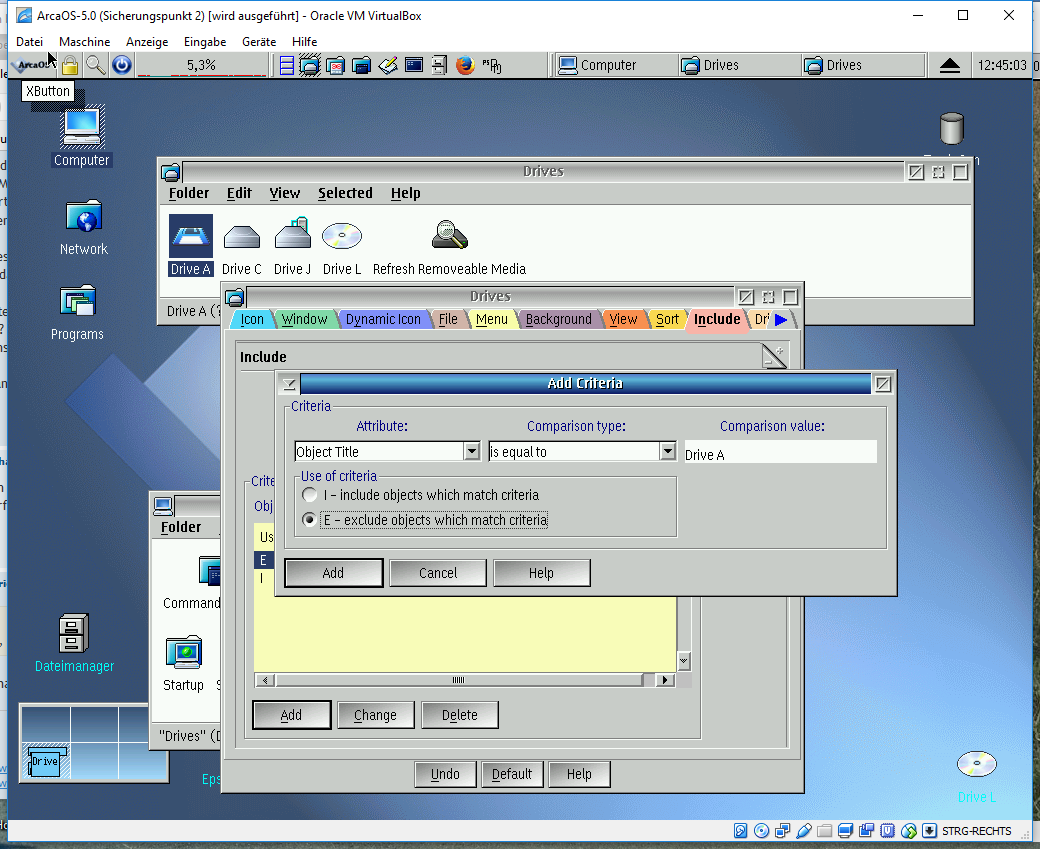The width and height of the screenshot is (1040, 849).
Task: Select the 'E' criteria row in the list
Action: tap(263, 560)
